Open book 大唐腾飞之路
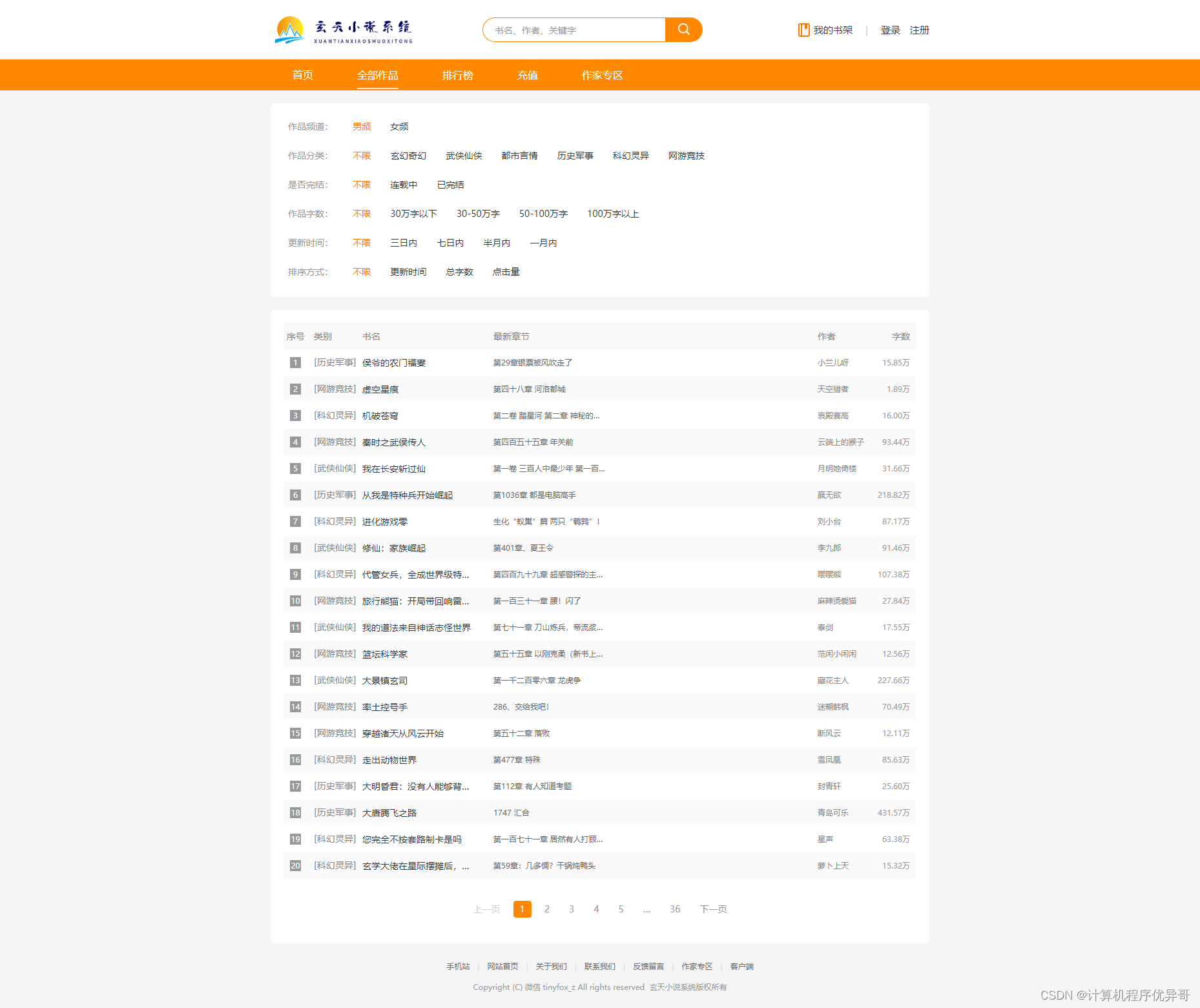 389,813
